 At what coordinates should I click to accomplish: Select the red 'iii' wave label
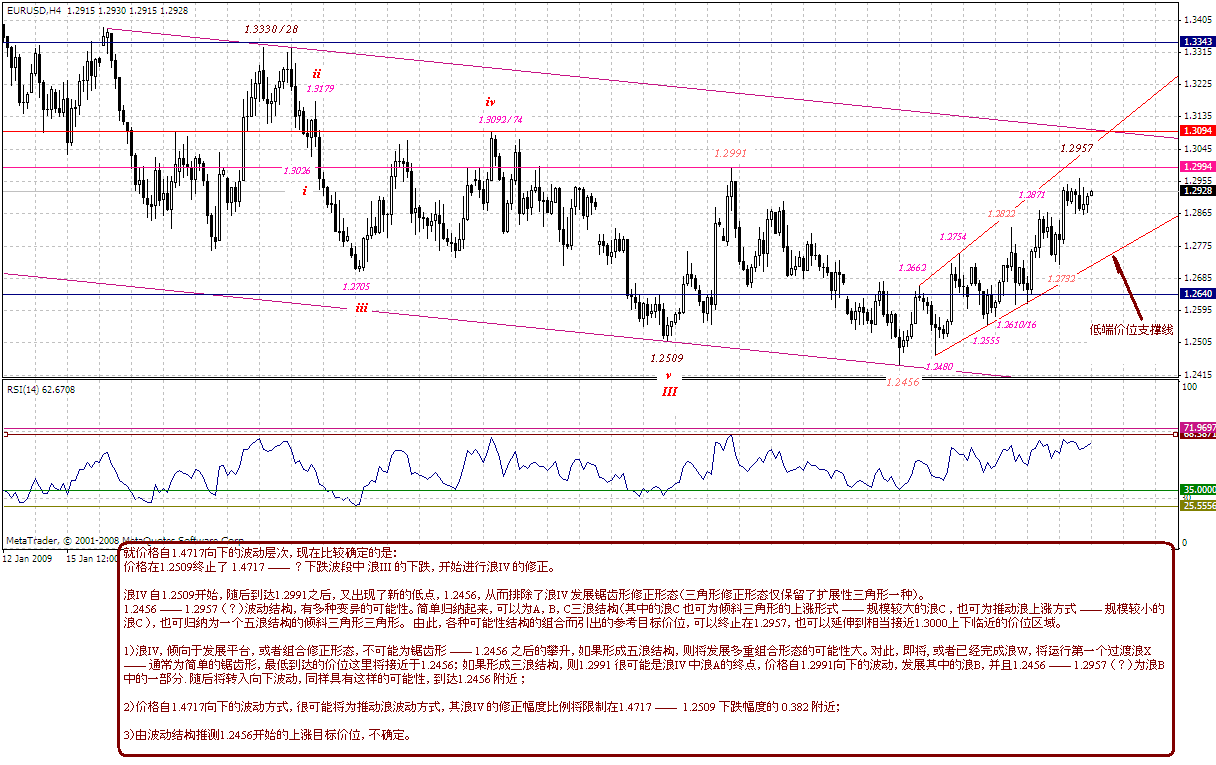tap(362, 308)
